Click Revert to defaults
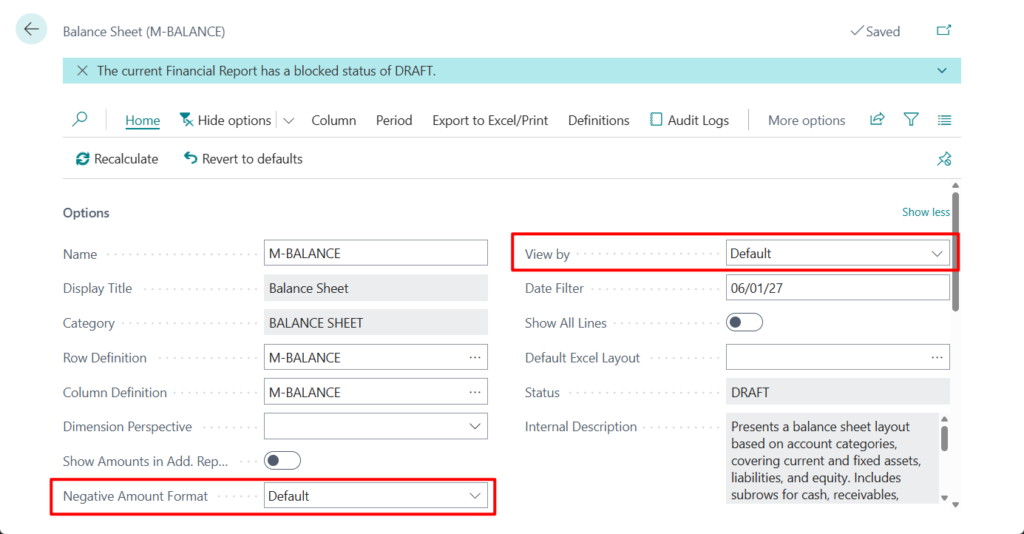 (243, 159)
